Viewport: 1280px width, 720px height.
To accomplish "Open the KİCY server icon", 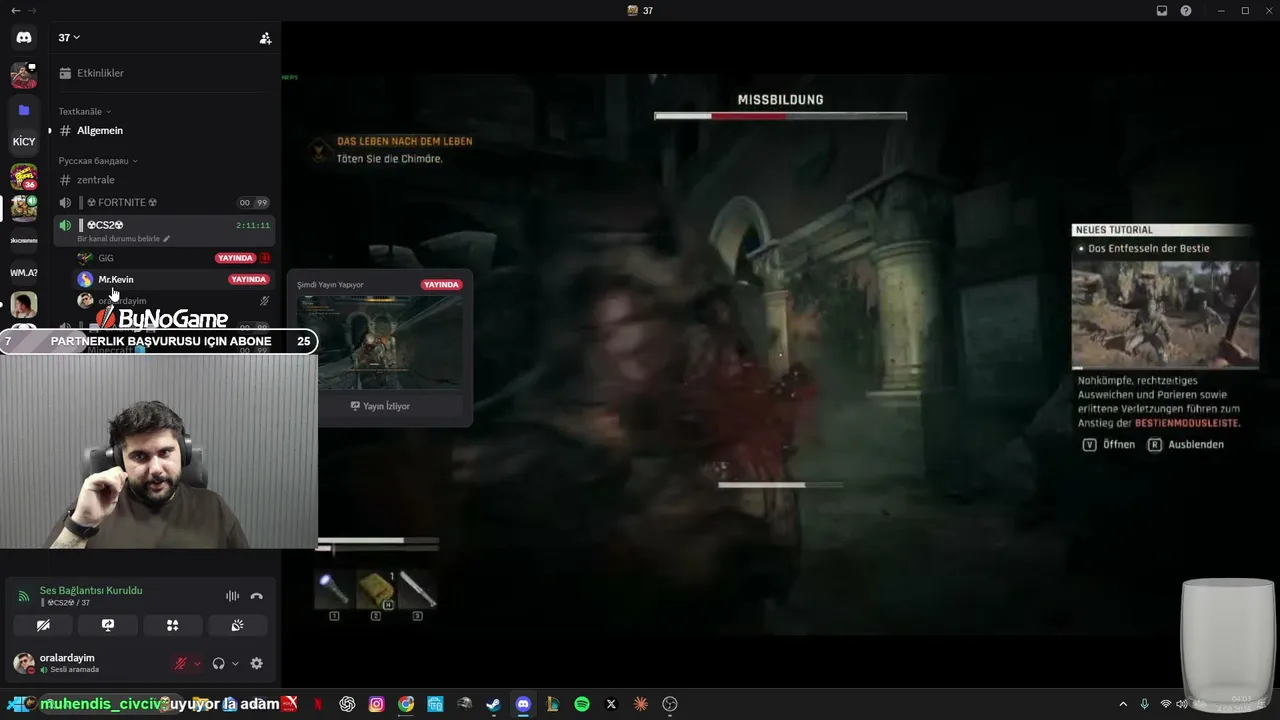I will [x=24, y=142].
